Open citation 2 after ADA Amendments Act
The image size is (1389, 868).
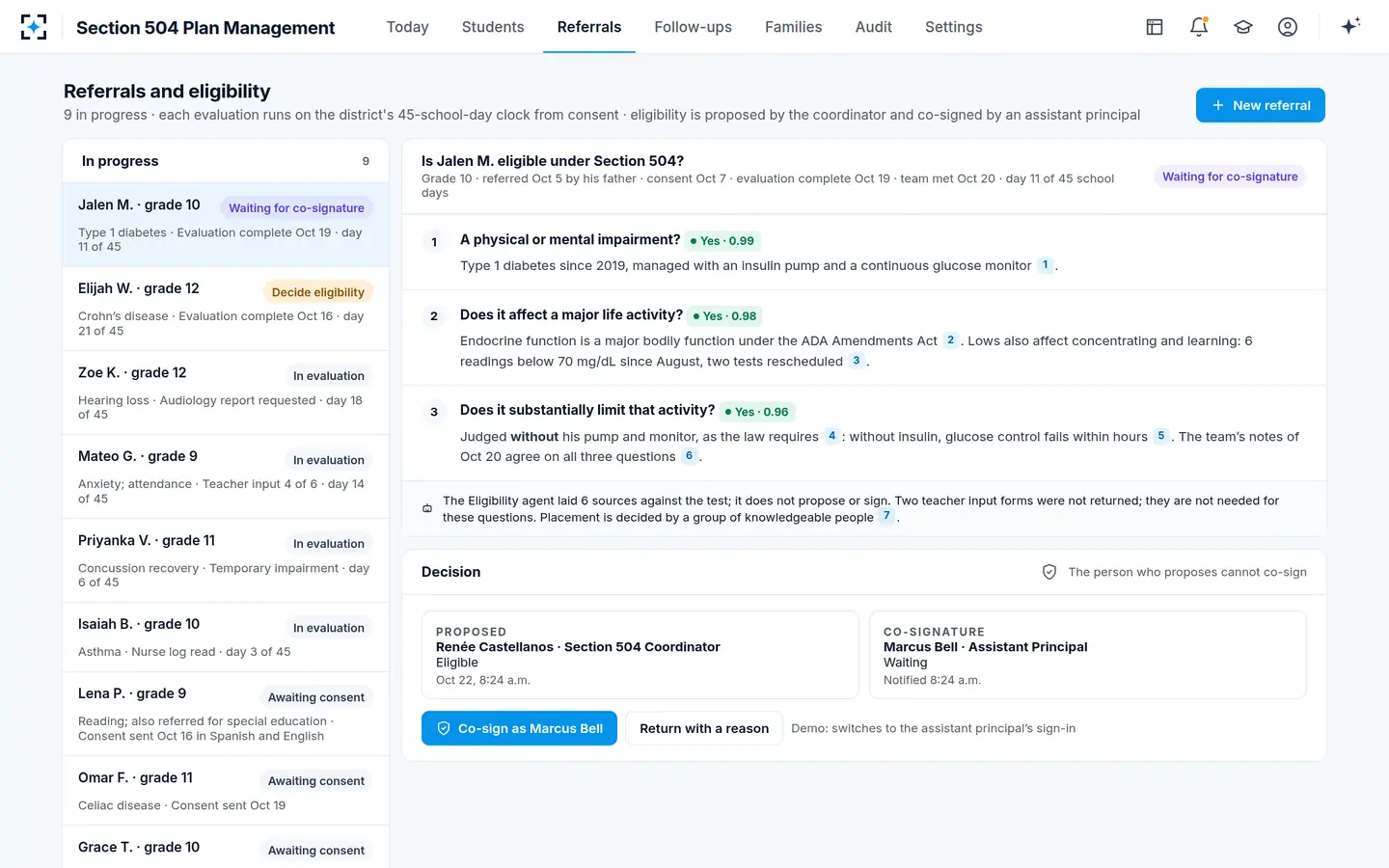[950, 340]
